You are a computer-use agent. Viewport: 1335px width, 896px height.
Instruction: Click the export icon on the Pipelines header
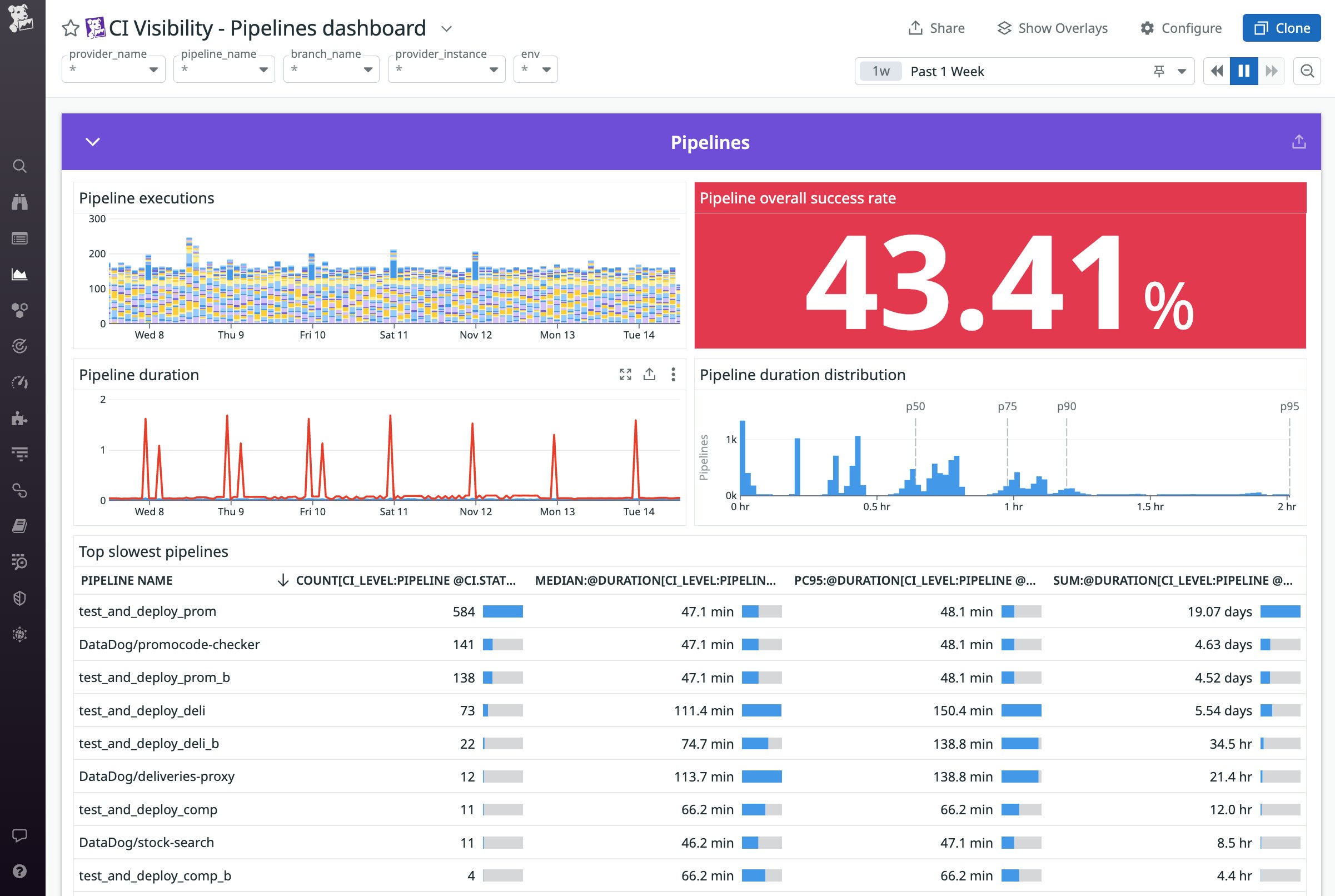(1298, 142)
